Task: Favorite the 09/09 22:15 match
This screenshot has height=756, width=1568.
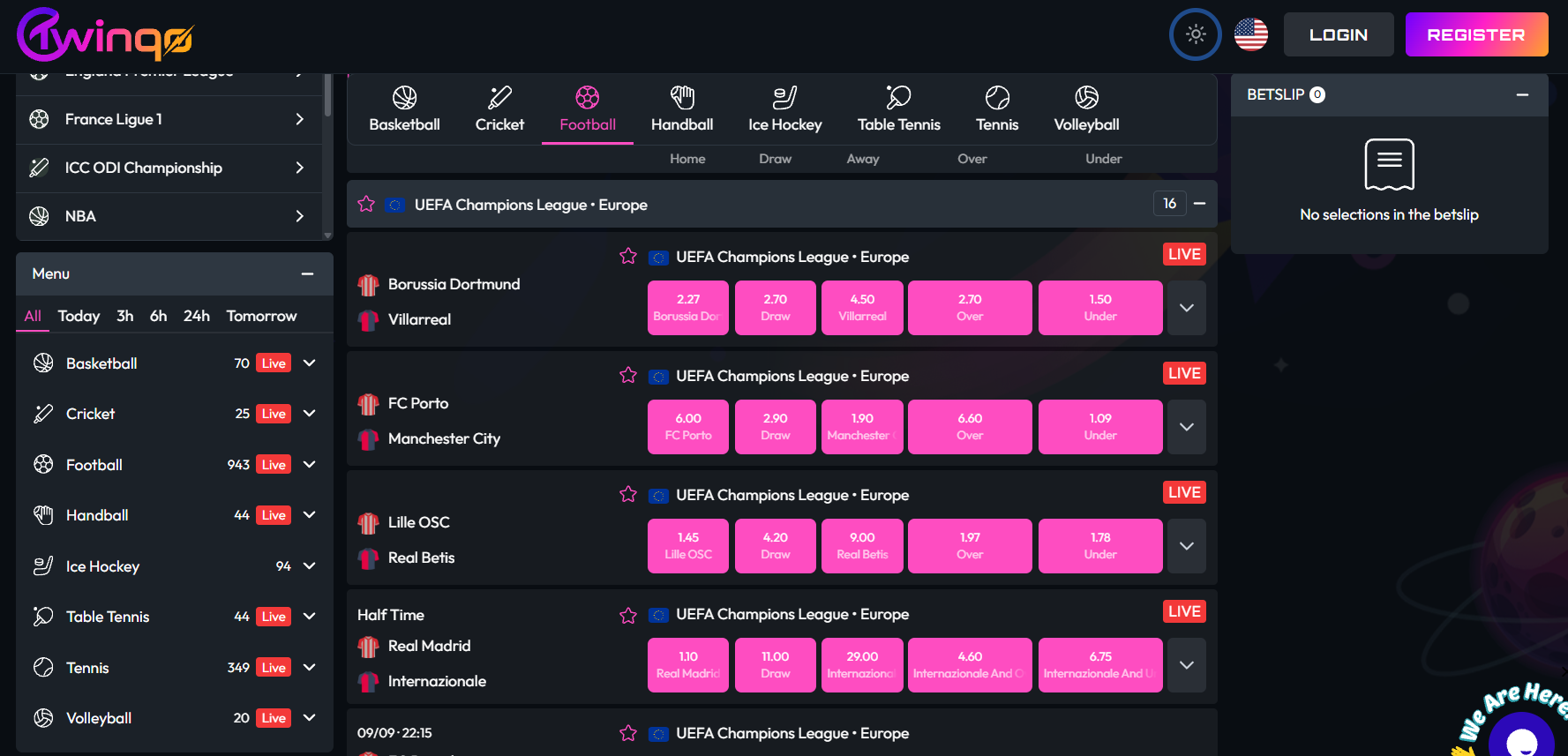Action: tap(628, 733)
